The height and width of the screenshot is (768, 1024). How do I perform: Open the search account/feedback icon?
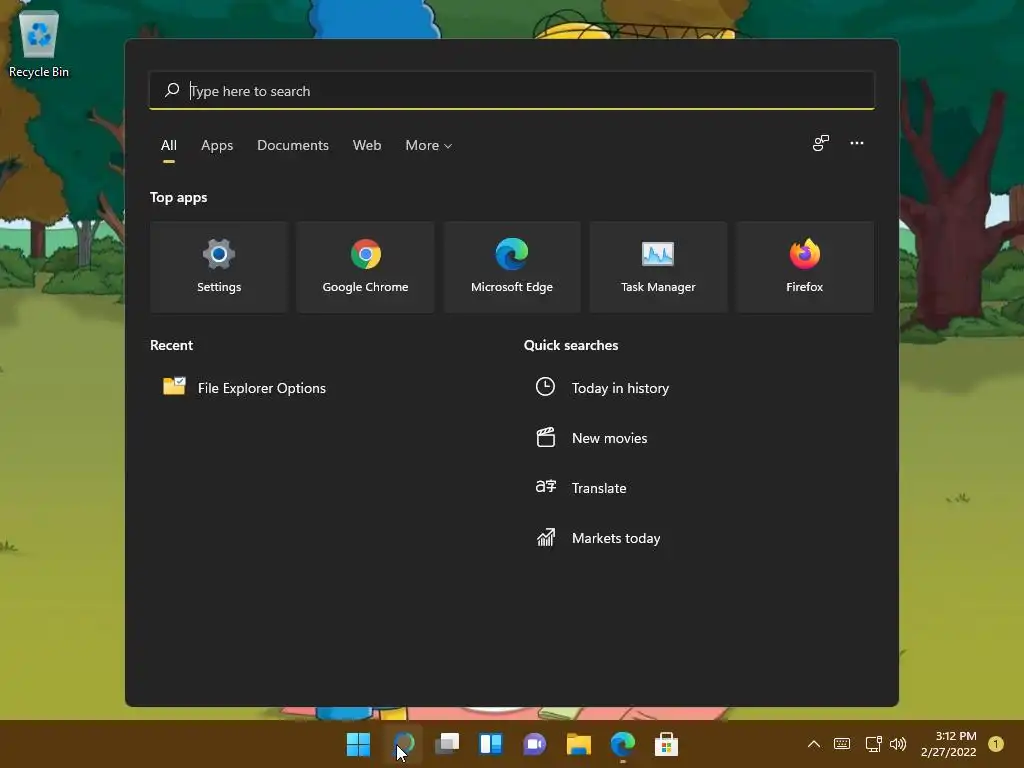coord(820,143)
